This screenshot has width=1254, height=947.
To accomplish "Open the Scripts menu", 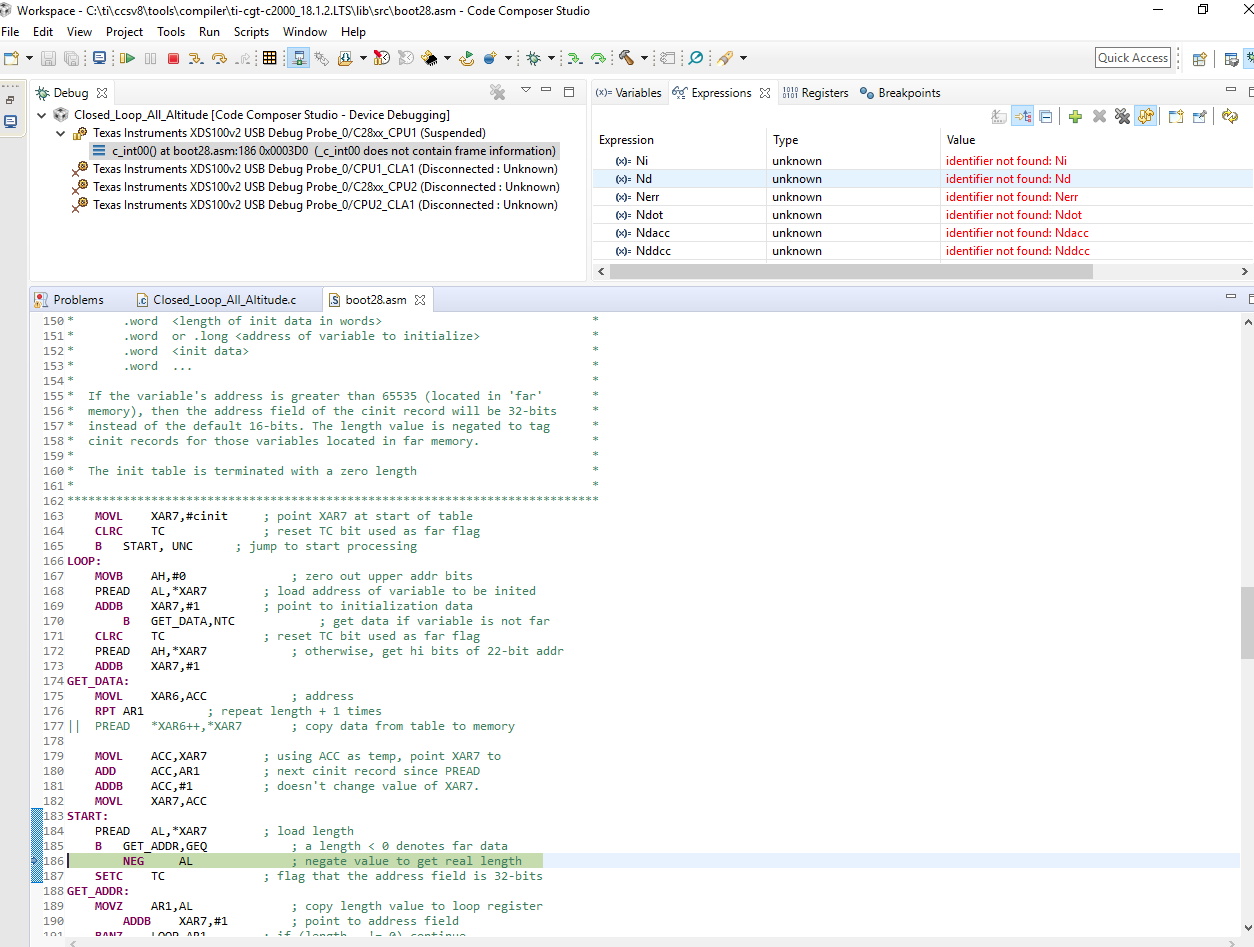I will pos(251,32).
